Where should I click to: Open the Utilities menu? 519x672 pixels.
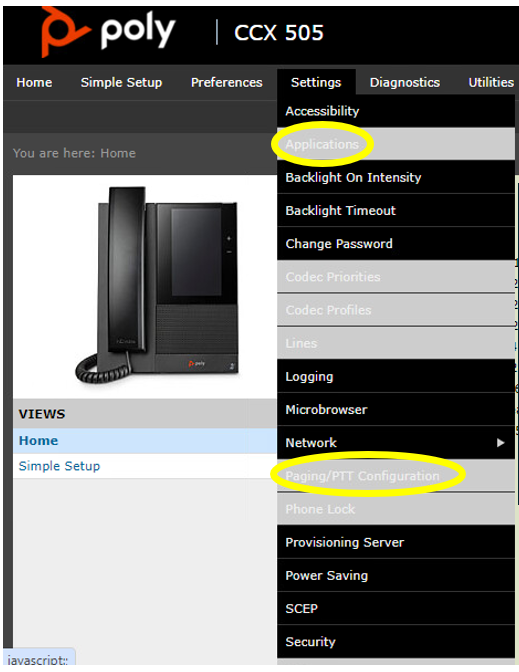[x=491, y=82]
